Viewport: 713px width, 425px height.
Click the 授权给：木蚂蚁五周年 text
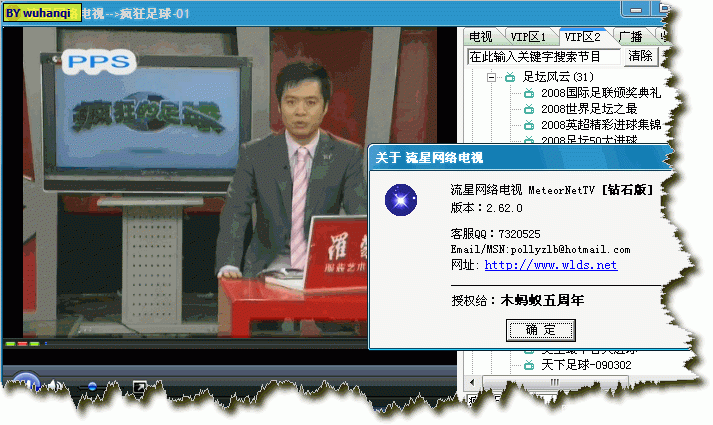517,300
